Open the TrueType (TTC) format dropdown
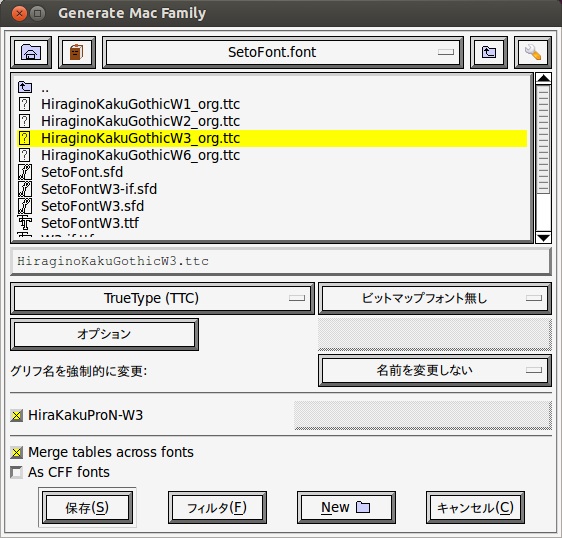Viewport: 562px width, 538px height. [x=162, y=298]
